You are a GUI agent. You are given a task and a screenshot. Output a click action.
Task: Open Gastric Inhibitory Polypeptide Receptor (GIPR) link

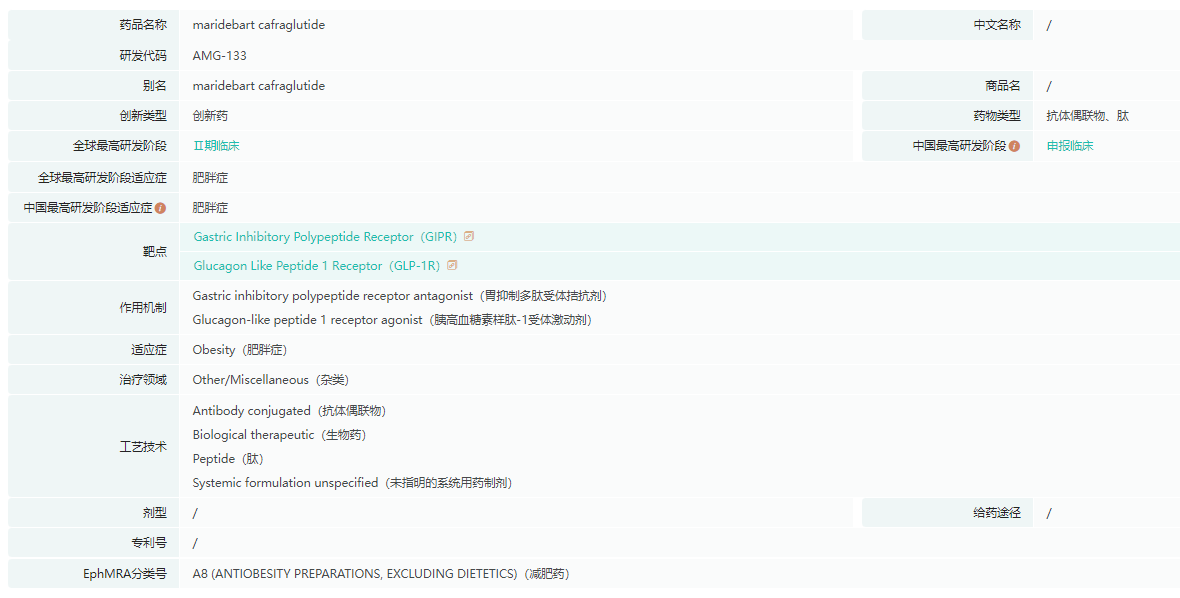point(325,236)
